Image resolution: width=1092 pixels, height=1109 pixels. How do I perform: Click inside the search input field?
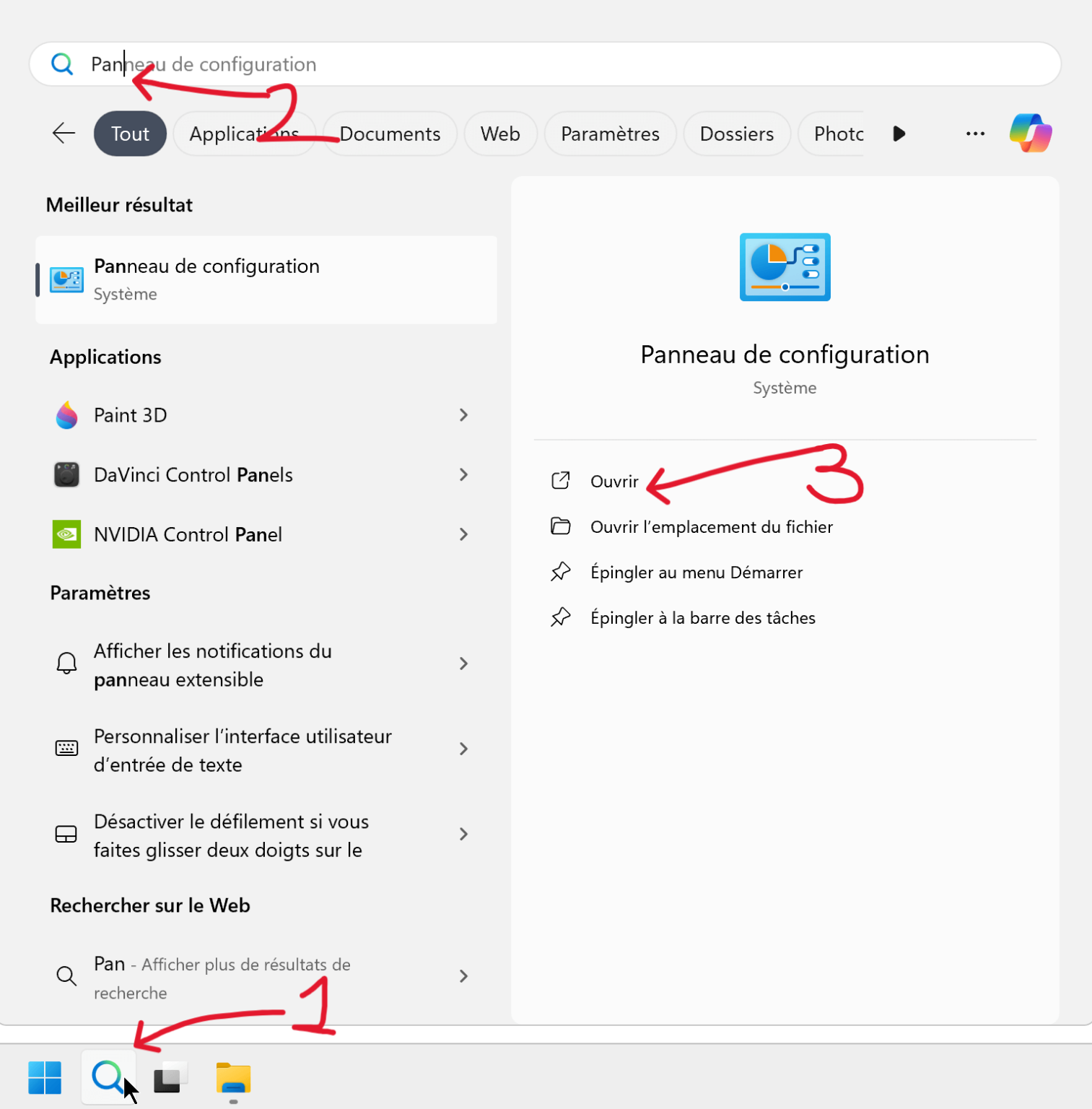coord(505,64)
